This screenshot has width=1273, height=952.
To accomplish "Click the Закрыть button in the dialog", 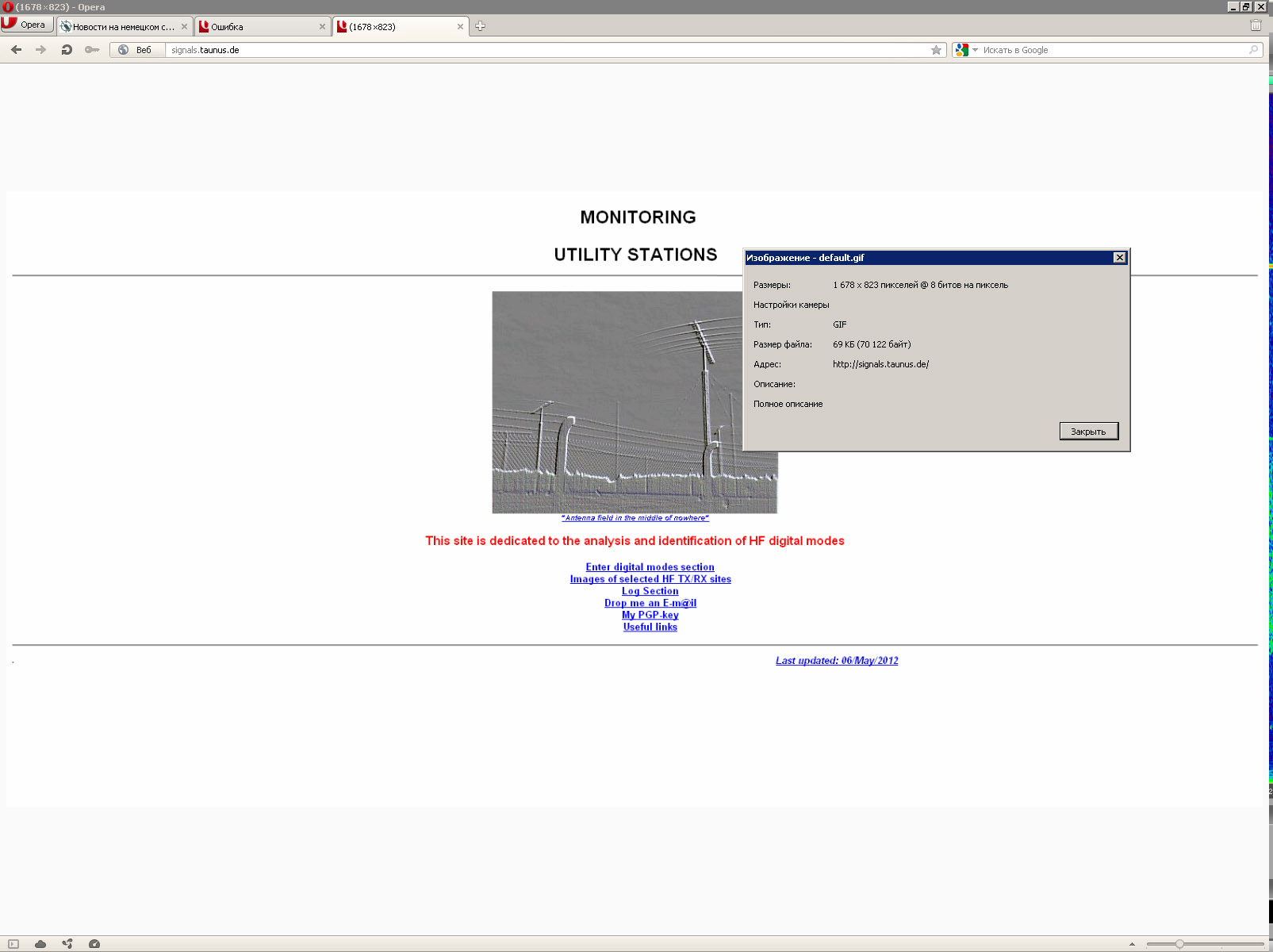I will tap(1088, 431).
